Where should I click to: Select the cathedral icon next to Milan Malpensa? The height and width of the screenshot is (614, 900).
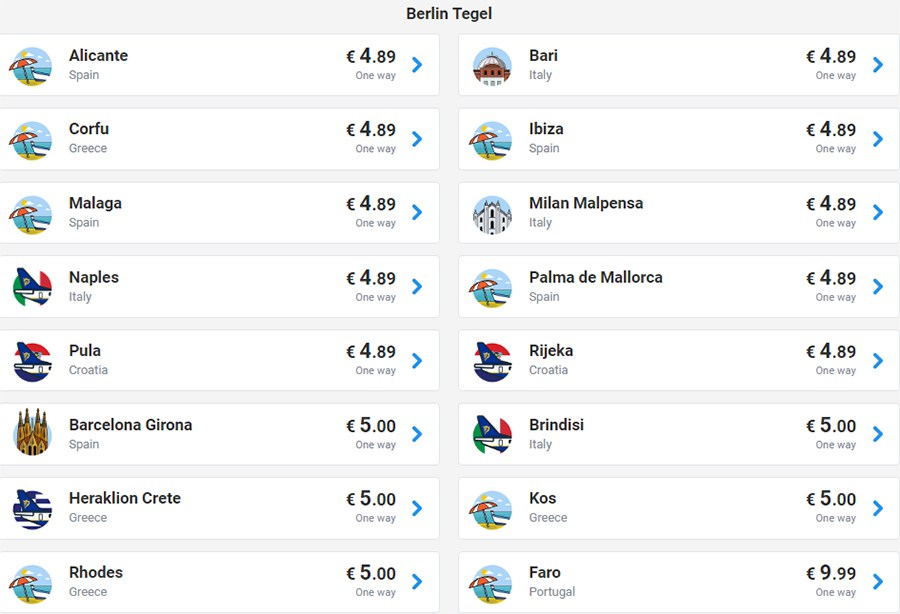pos(491,213)
